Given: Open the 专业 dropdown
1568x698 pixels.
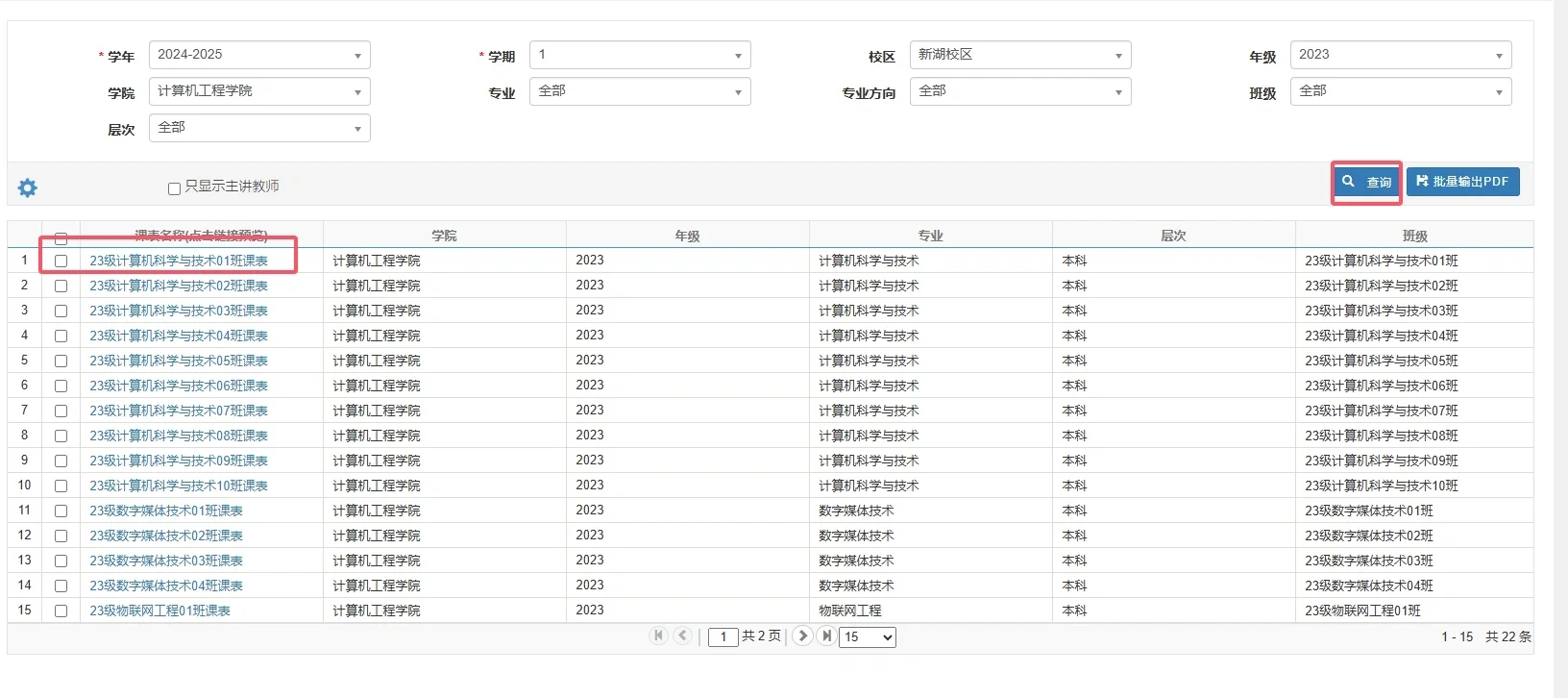Looking at the screenshot, I should [640, 91].
